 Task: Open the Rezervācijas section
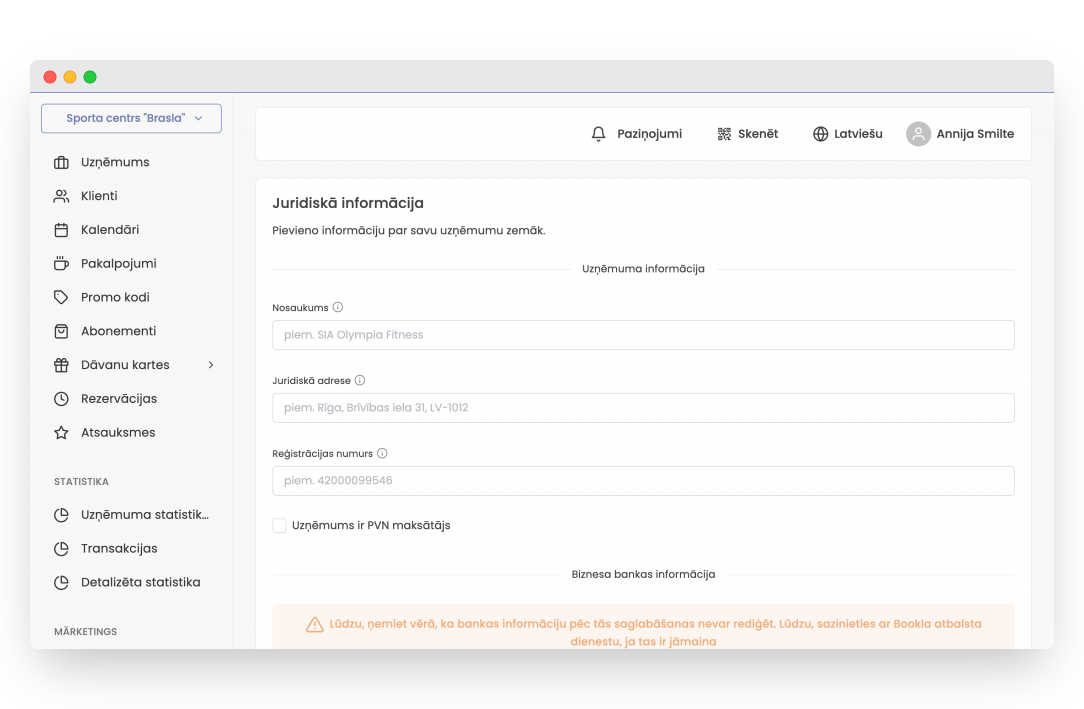(119, 399)
